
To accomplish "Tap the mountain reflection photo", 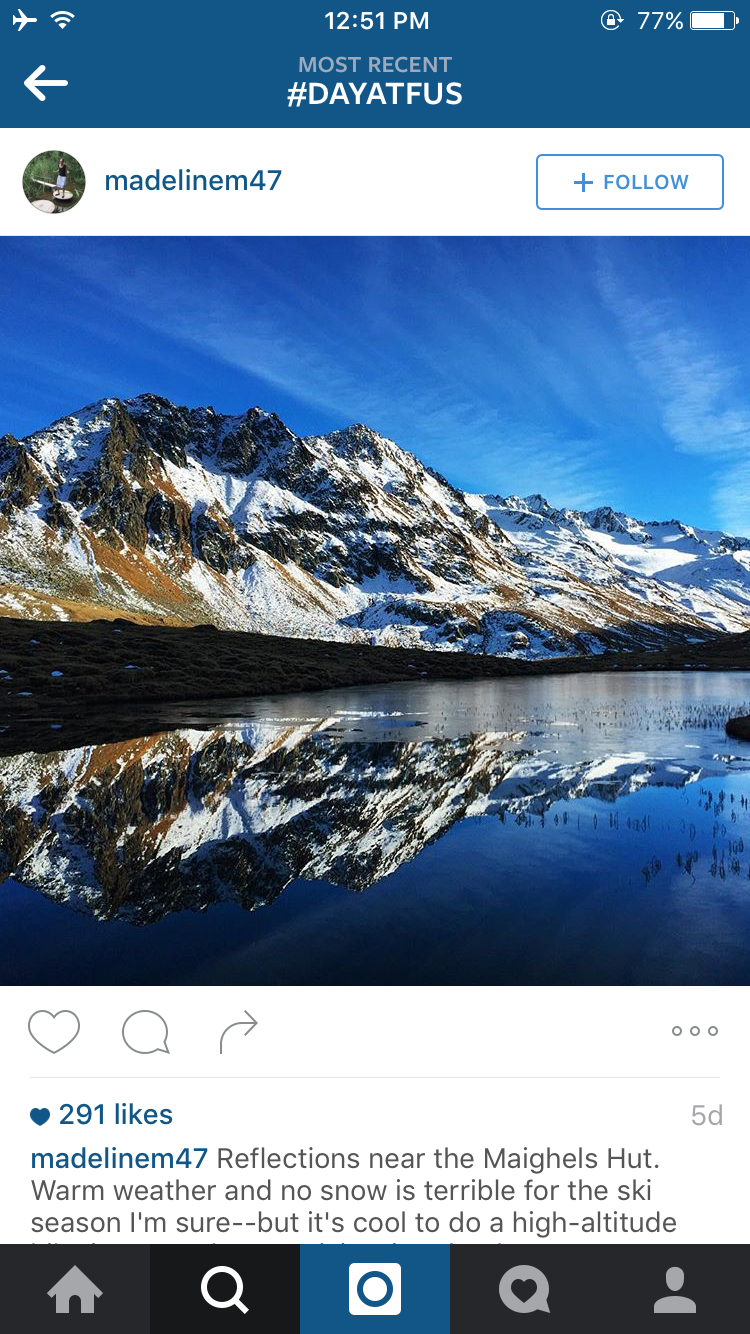I will coord(375,610).
